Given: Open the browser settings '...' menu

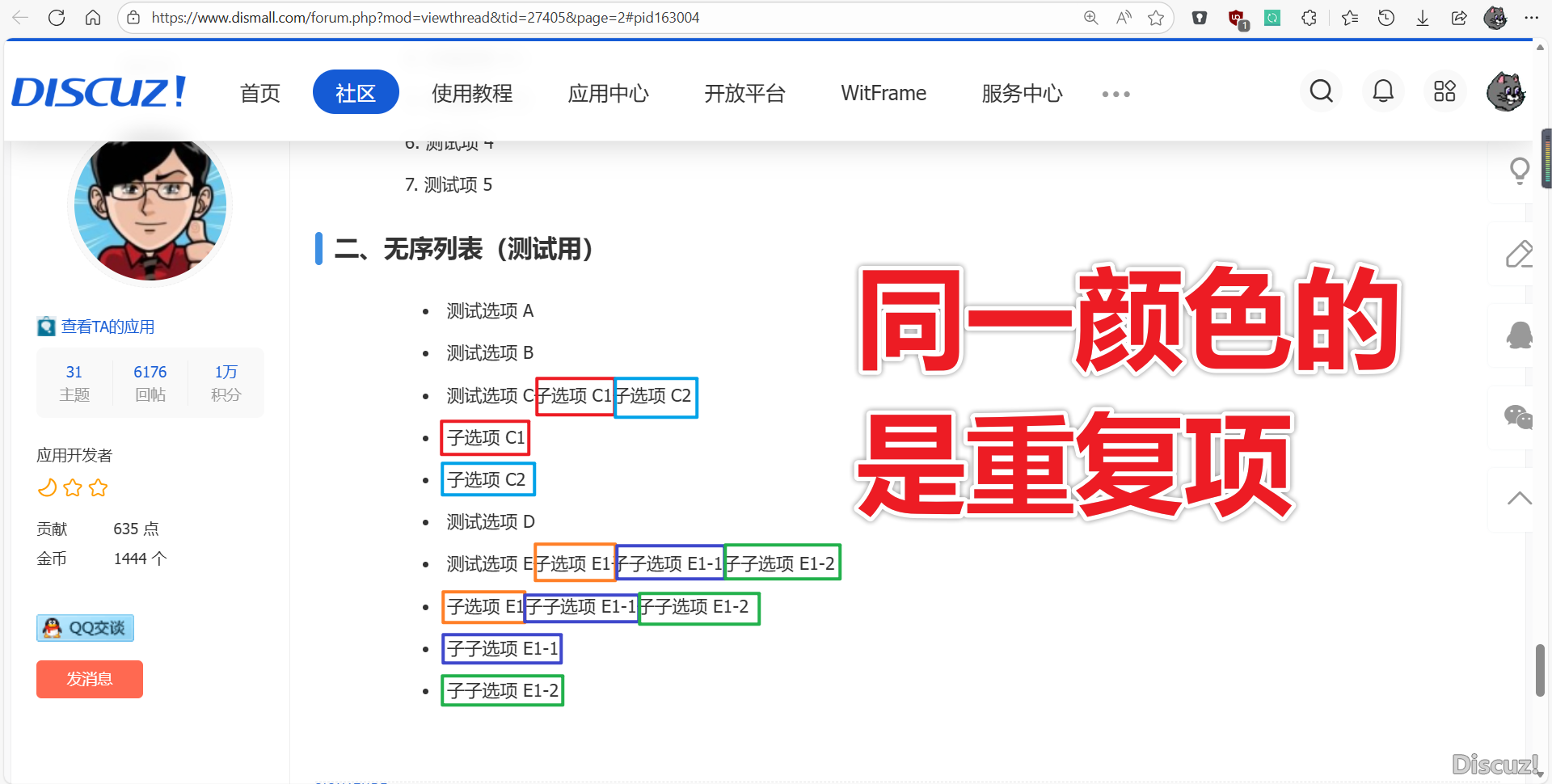Looking at the screenshot, I should (1533, 17).
